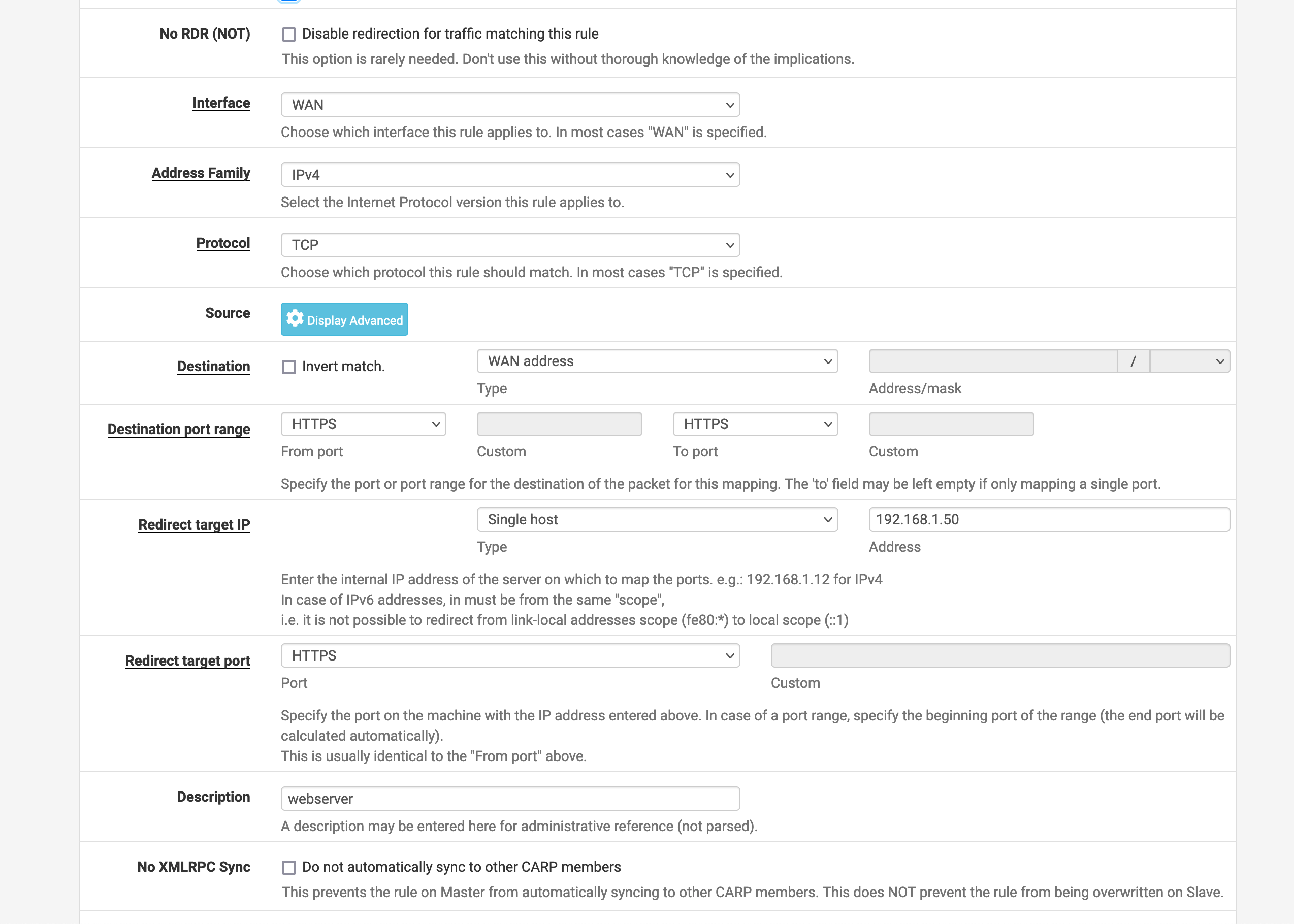Screen dimensions: 1294x924
Task: Click the Redirect target IP address field 192.168.1.50
Action: (x=1049, y=519)
